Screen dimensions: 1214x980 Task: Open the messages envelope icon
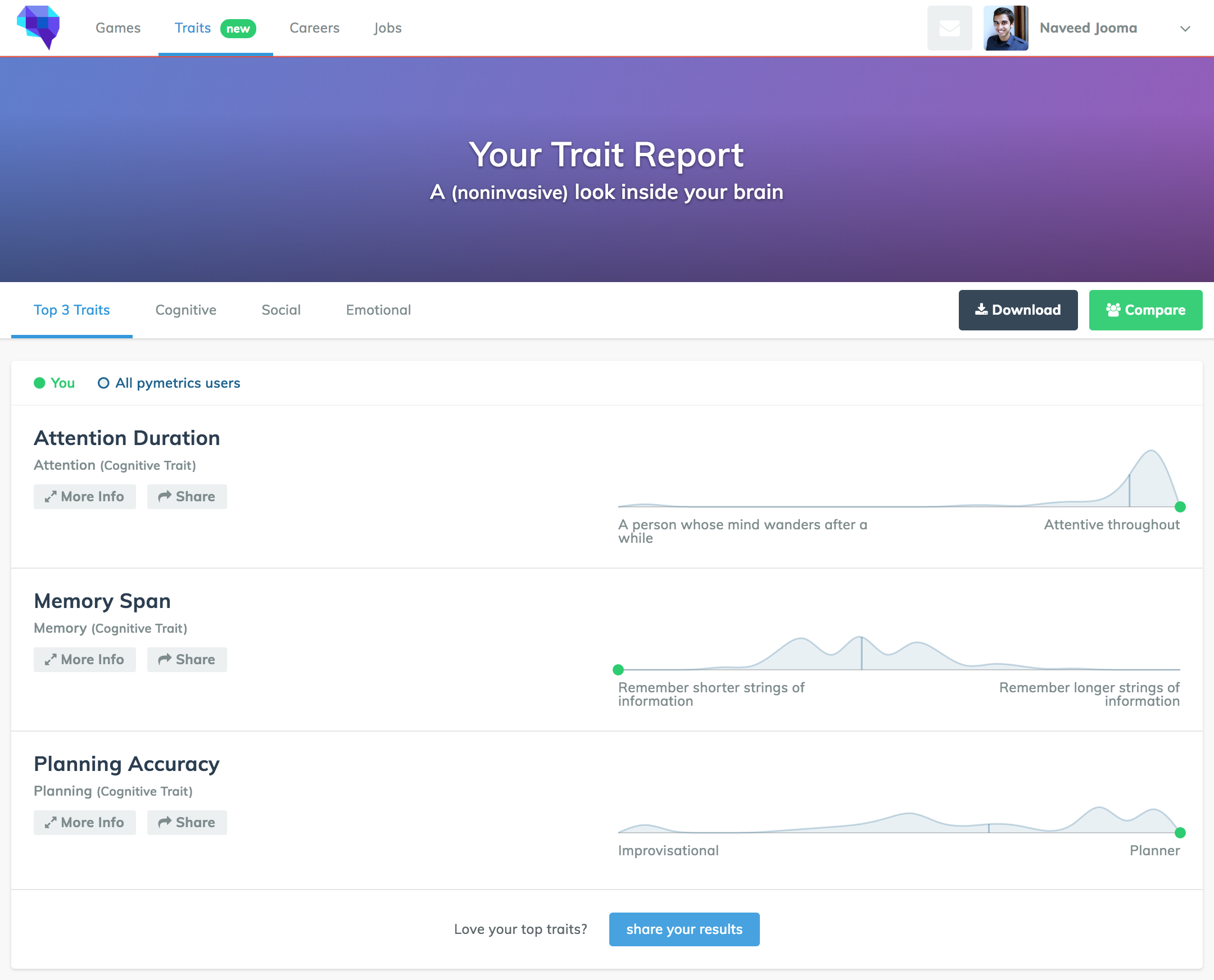coord(949,28)
